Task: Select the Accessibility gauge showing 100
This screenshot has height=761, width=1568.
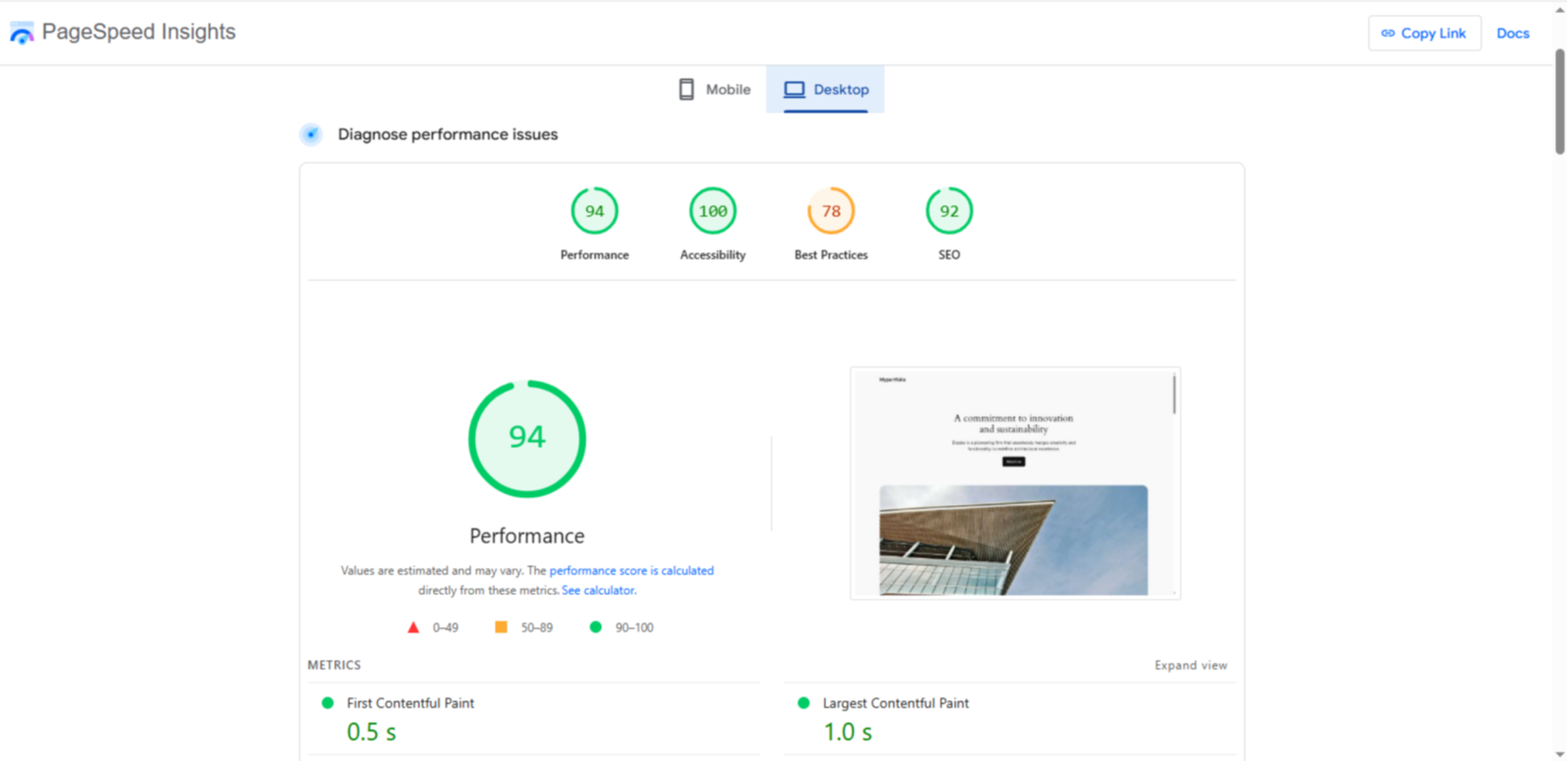Action: (711, 210)
